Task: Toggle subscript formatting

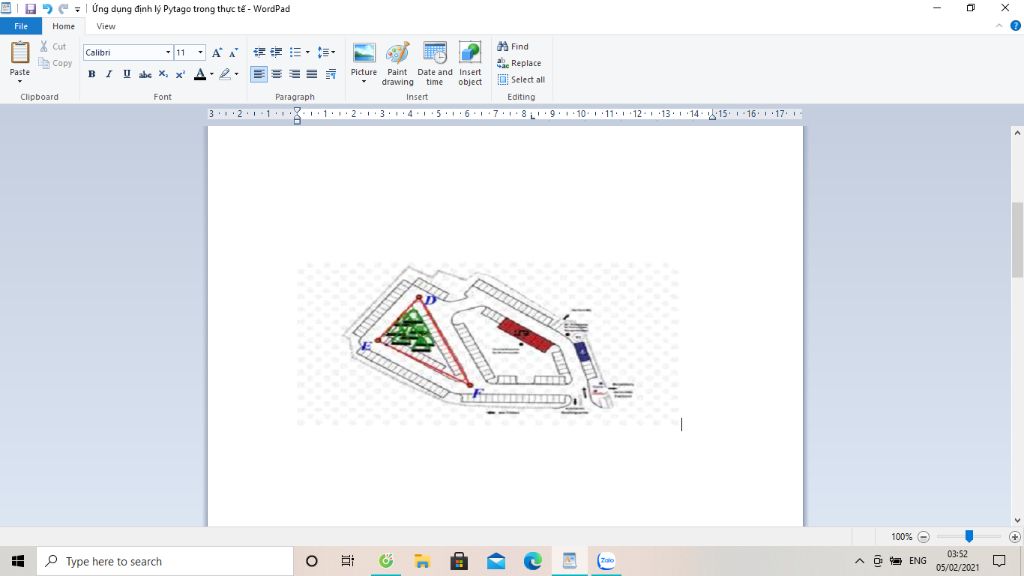Action: (163, 74)
